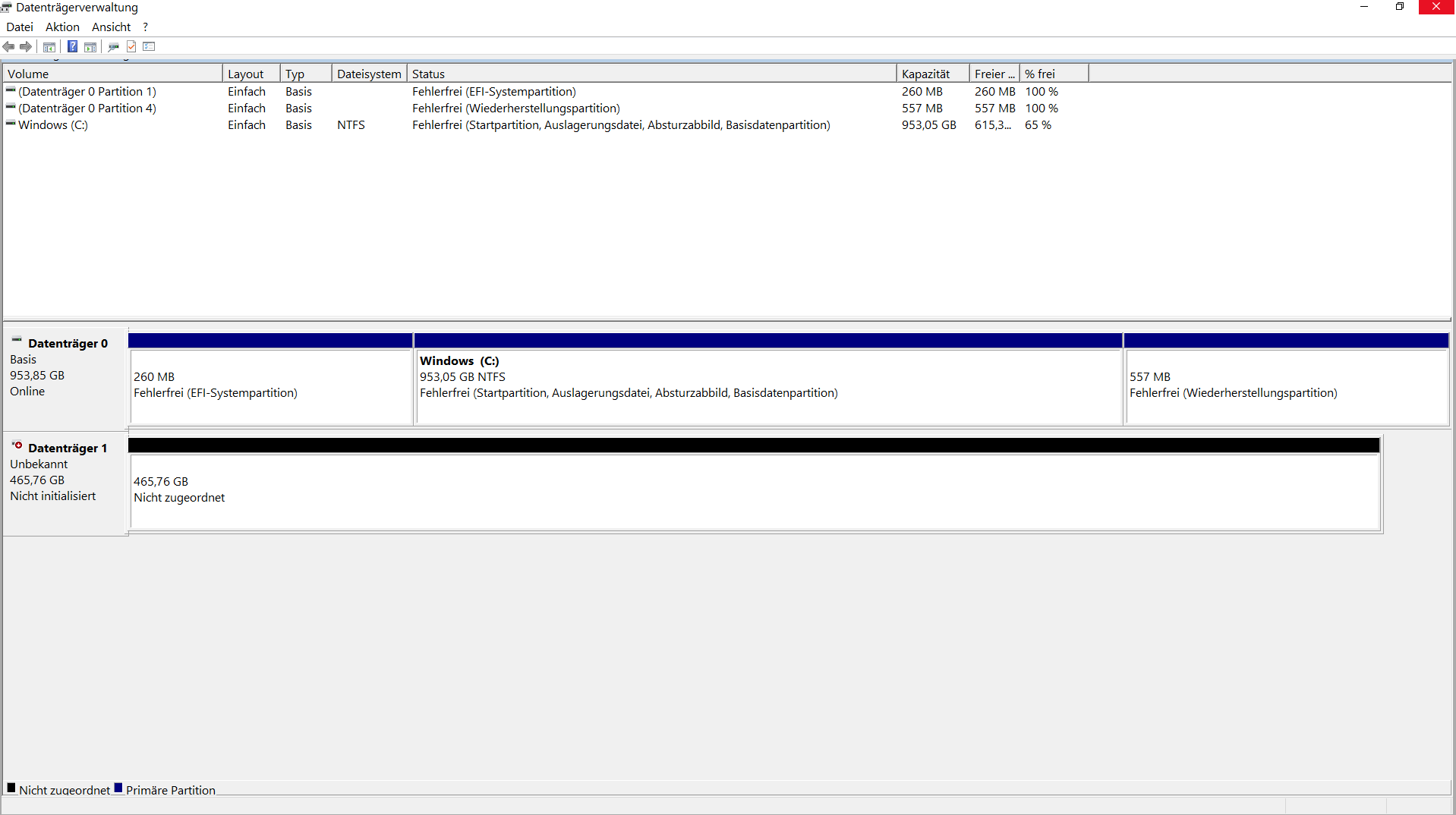Click the Forward arrow toolbar icon

coord(26,47)
